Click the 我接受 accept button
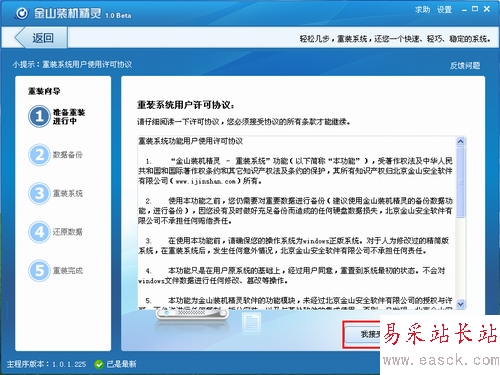 [362, 334]
